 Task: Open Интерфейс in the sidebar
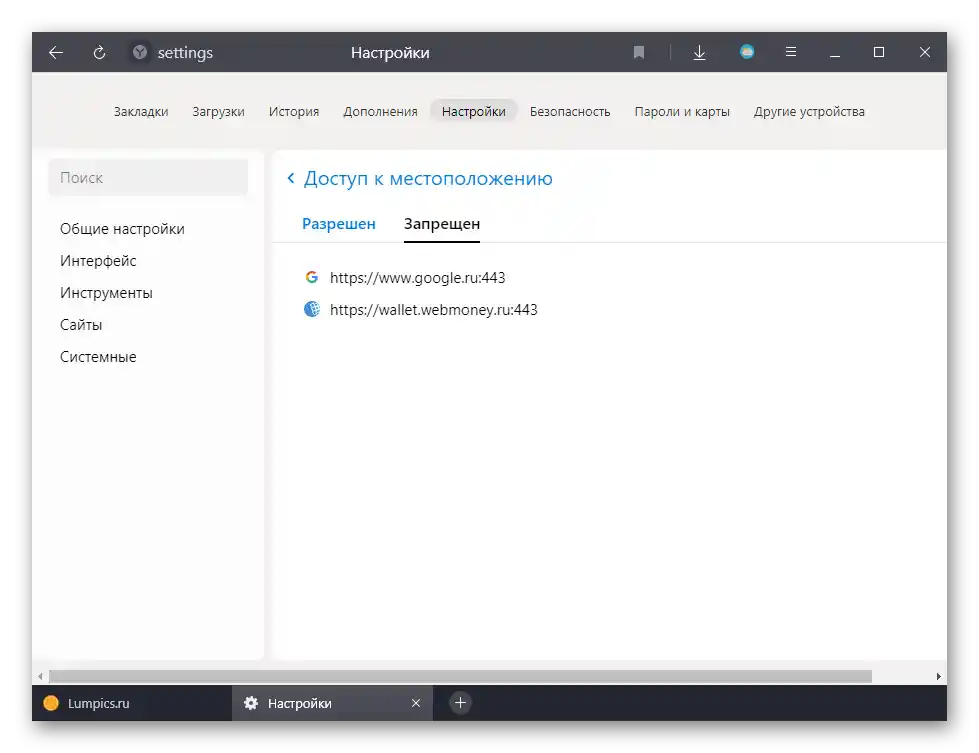pos(98,260)
